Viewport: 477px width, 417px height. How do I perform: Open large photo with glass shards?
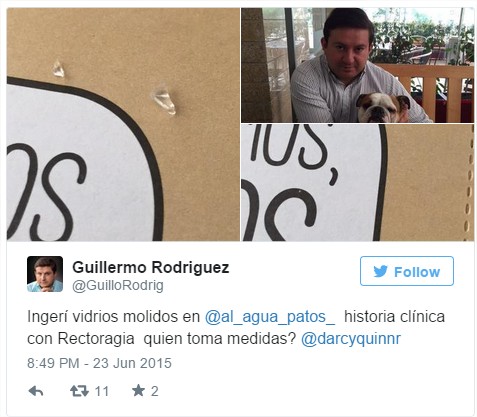pyautogui.click(x=123, y=124)
